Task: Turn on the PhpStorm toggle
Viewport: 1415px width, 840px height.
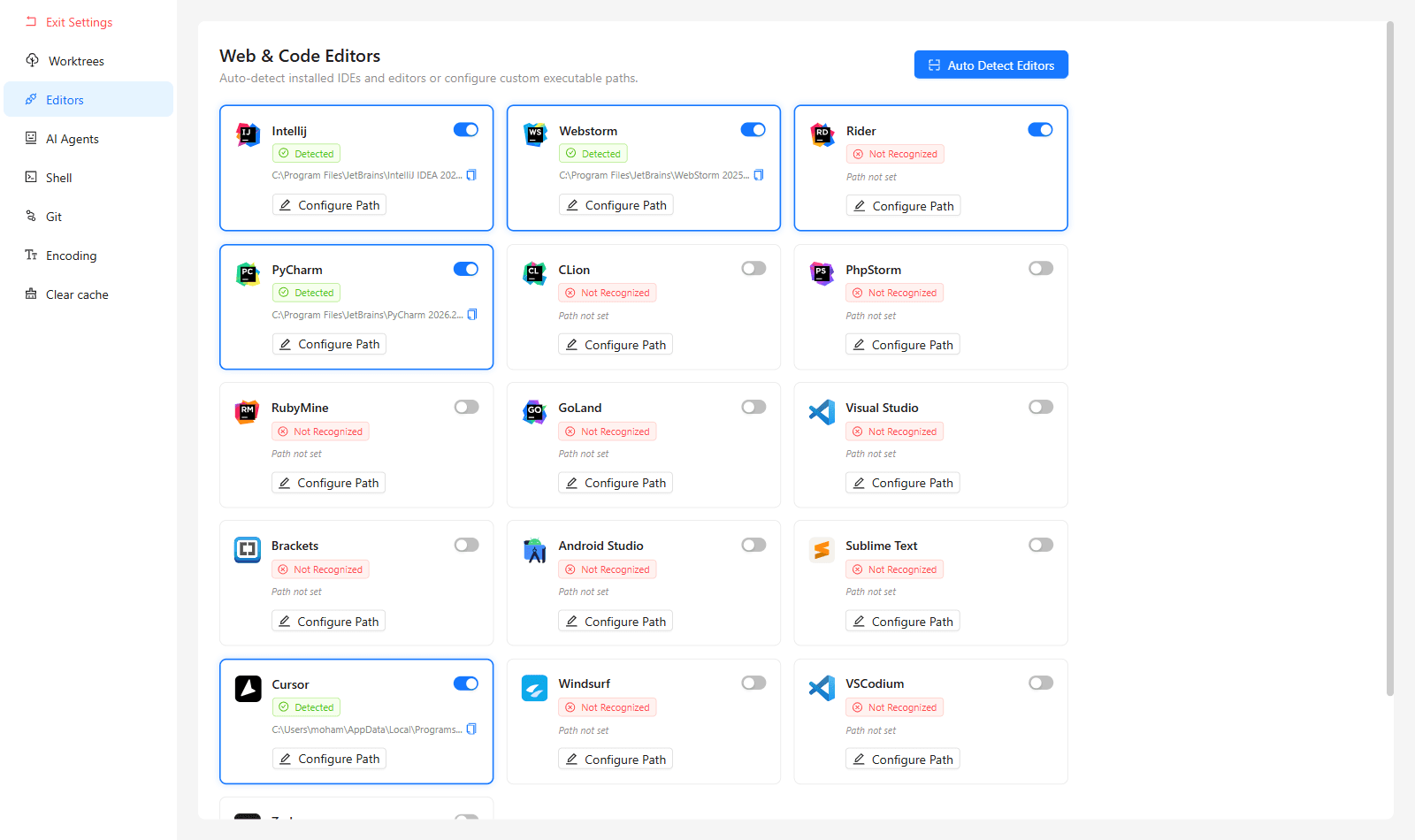Action: (1042, 268)
